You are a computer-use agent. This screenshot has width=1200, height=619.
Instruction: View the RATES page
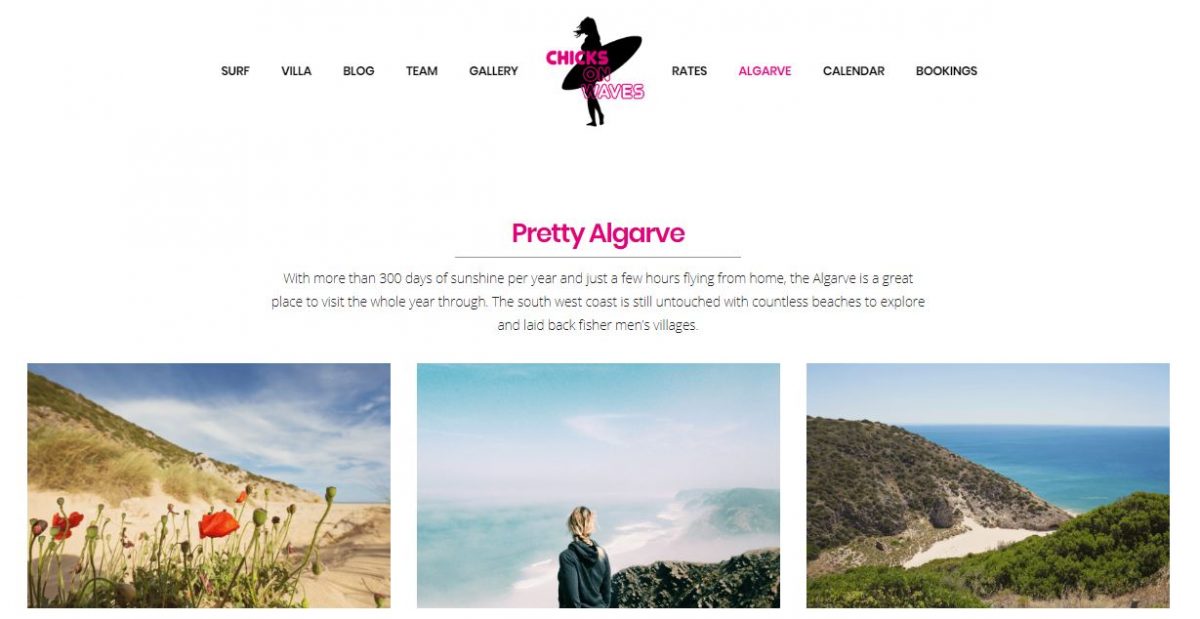tap(689, 71)
